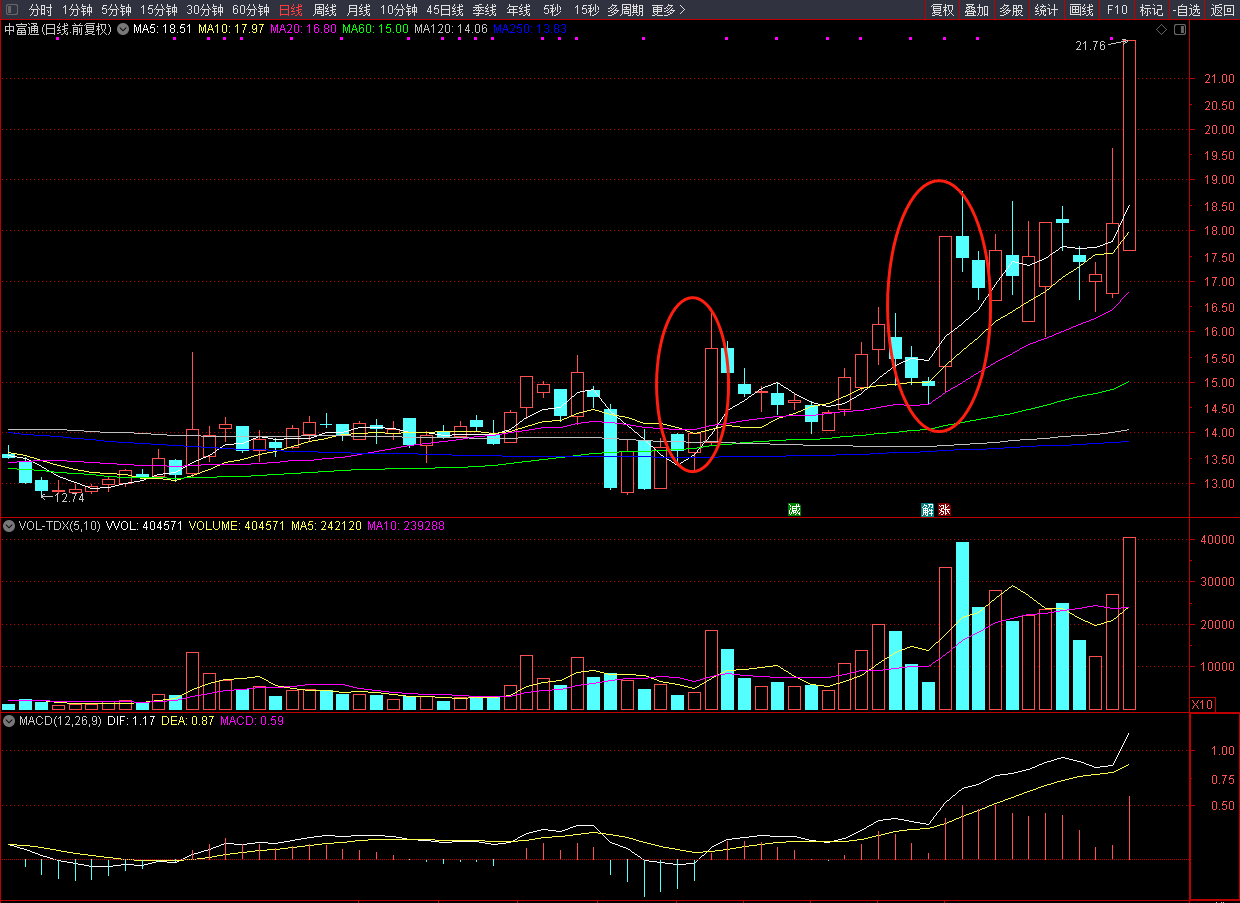Select the 周线 weekly period tab

(325, 10)
